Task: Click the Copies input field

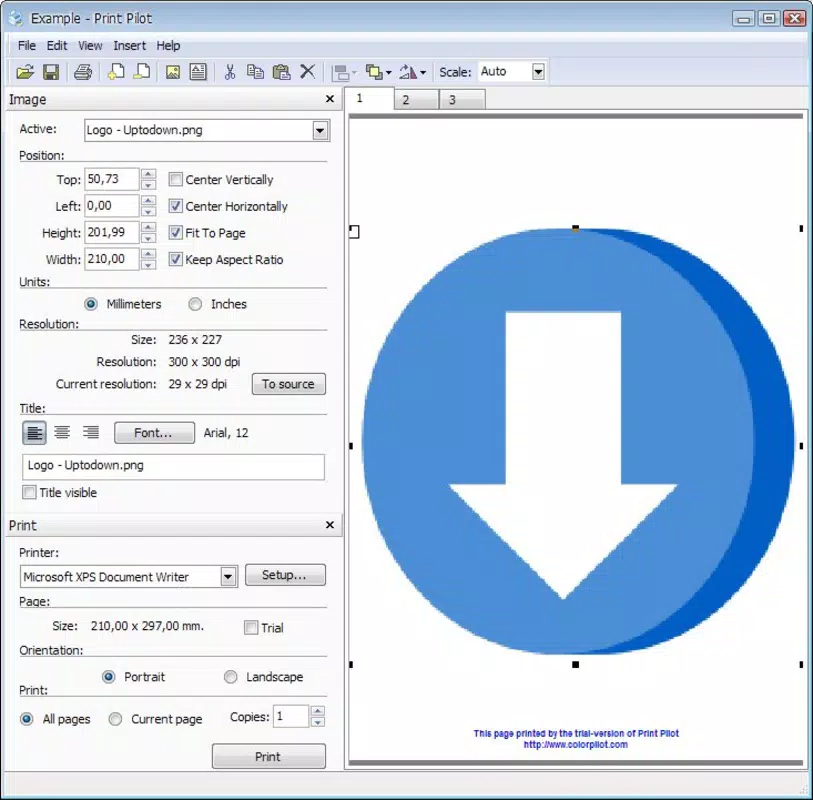Action: (x=290, y=716)
